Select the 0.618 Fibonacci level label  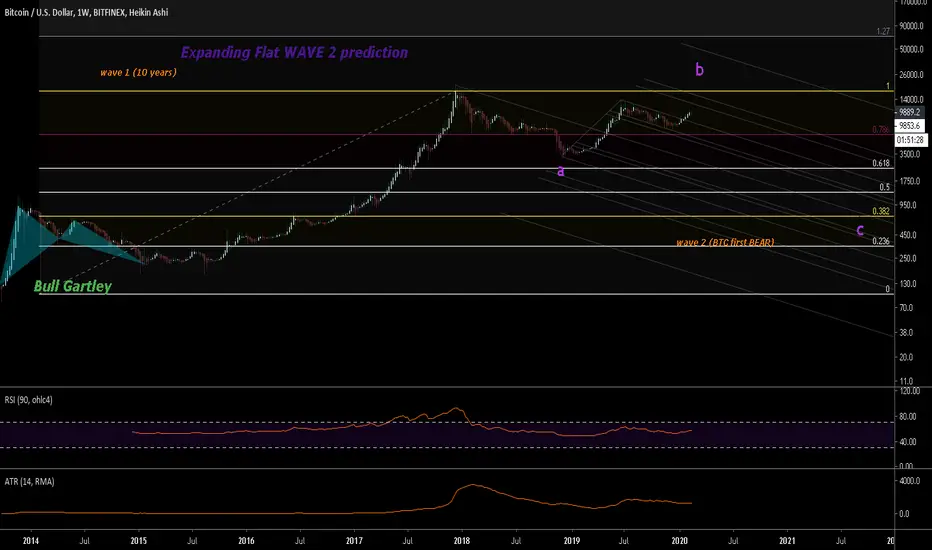(x=881, y=164)
